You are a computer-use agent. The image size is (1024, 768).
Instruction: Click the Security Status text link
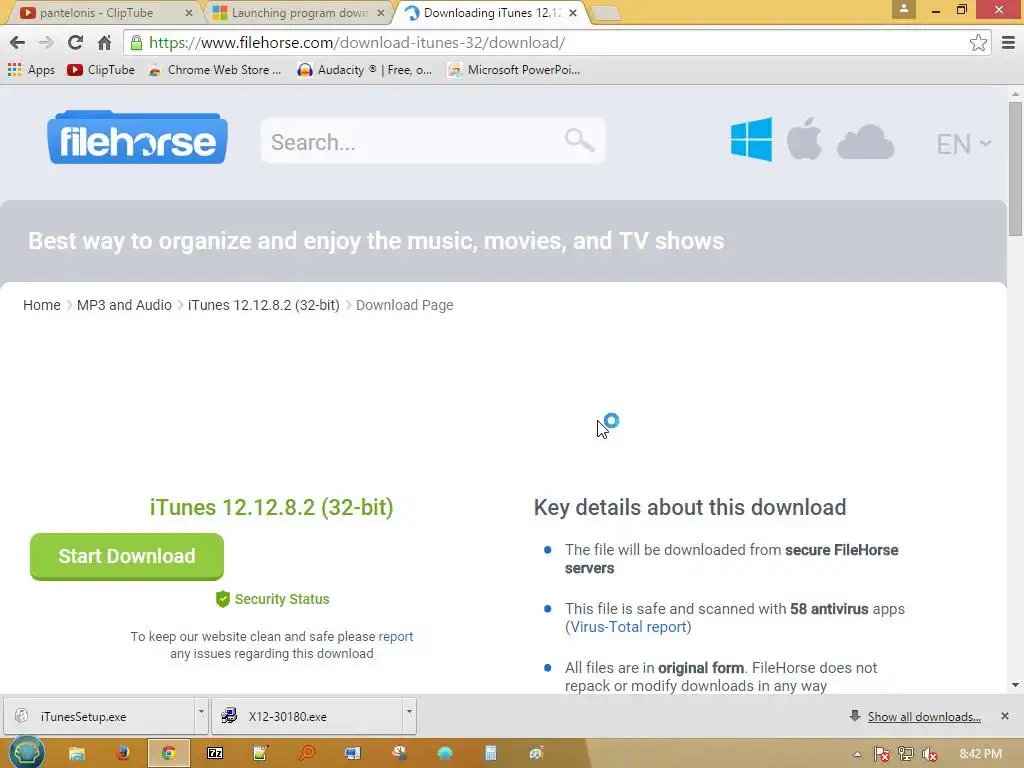281,599
